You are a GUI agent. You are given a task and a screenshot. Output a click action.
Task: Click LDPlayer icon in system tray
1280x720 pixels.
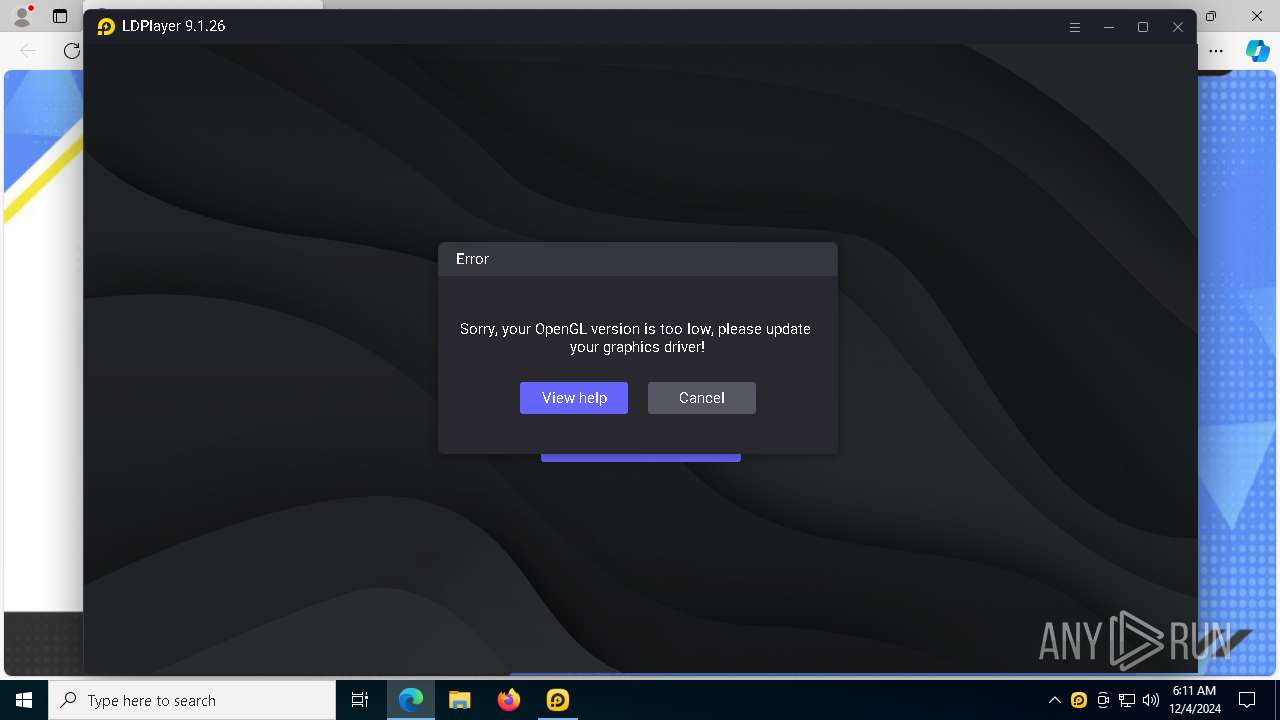(1079, 700)
